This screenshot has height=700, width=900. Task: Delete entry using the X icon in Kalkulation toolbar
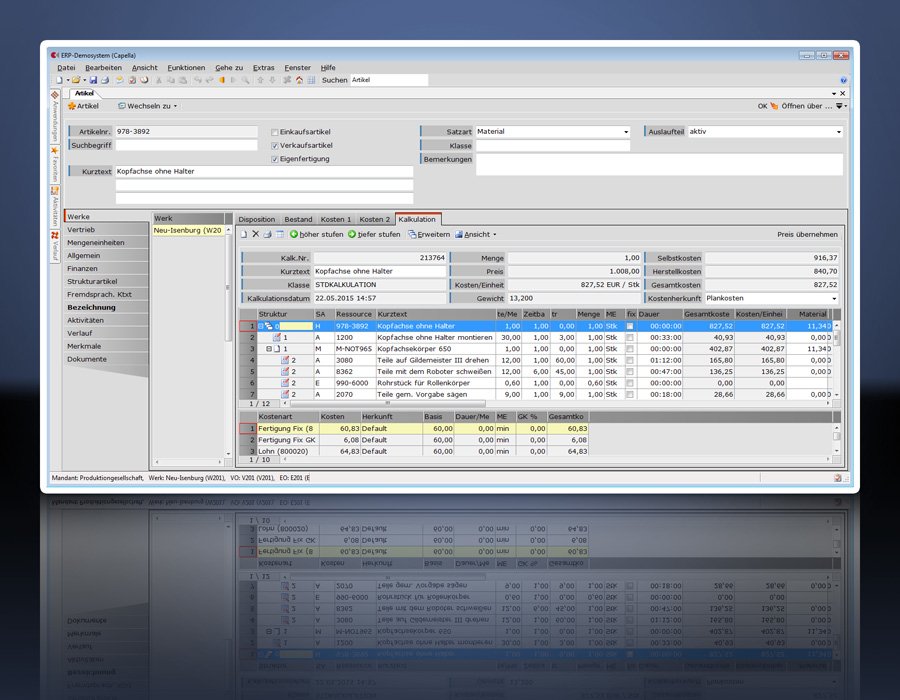[x=256, y=234]
